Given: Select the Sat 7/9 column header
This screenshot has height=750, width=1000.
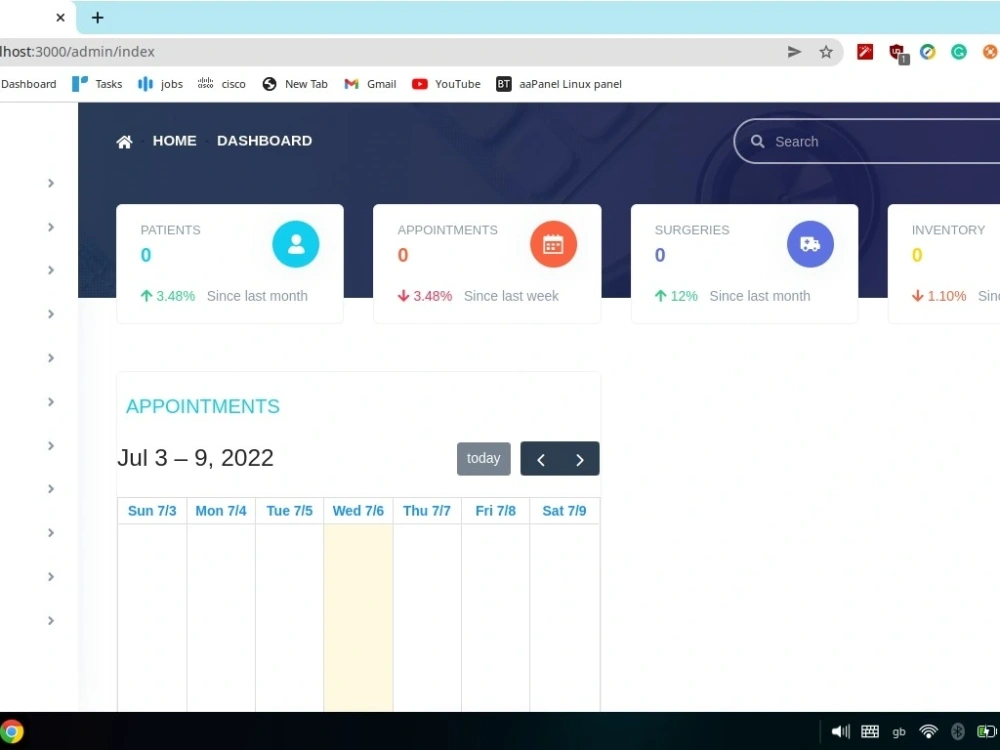Looking at the screenshot, I should [x=564, y=511].
